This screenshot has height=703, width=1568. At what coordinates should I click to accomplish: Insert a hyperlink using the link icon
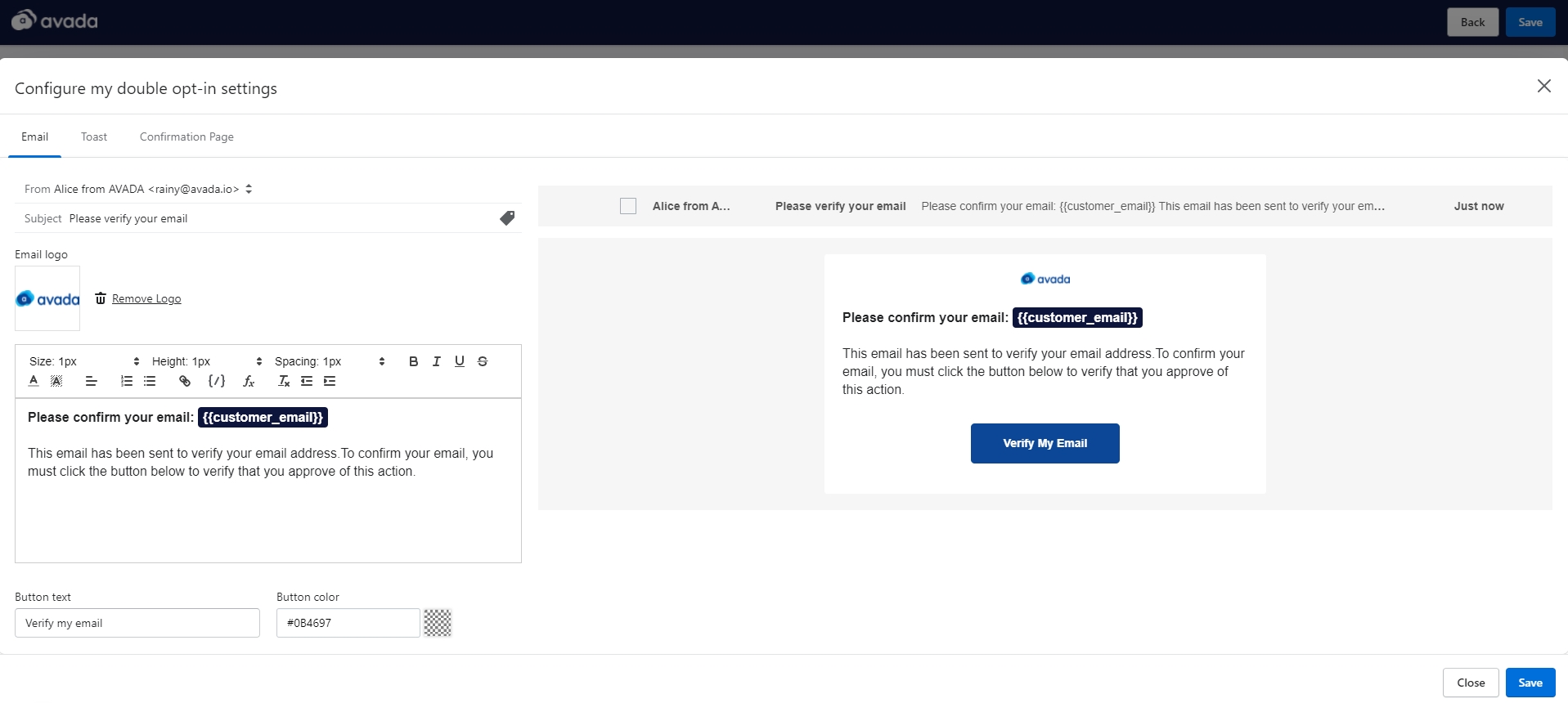pyautogui.click(x=185, y=381)
